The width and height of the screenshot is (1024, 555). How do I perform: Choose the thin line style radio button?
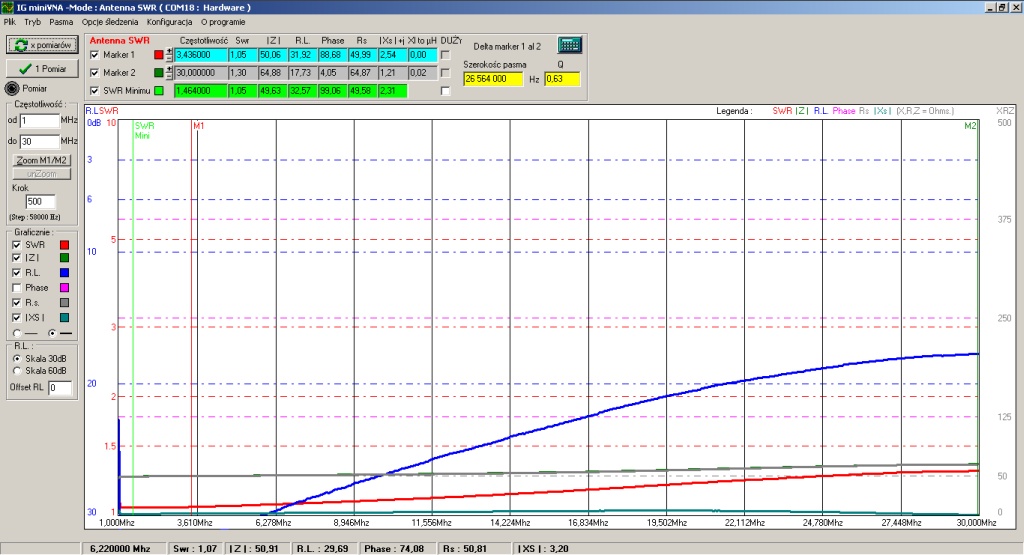point(15,332)
